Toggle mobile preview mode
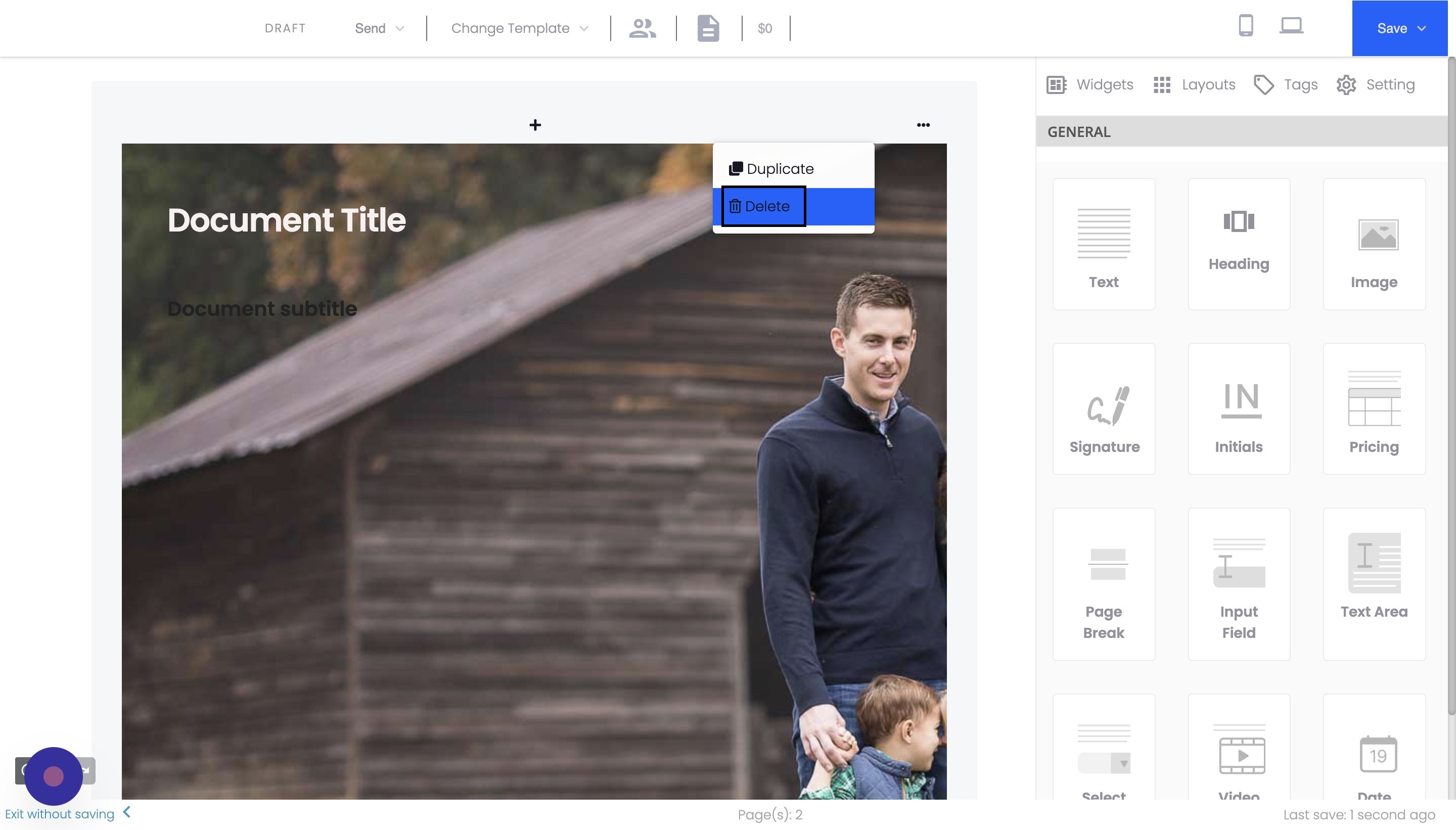1456x830 pixels. point(1246,26)
